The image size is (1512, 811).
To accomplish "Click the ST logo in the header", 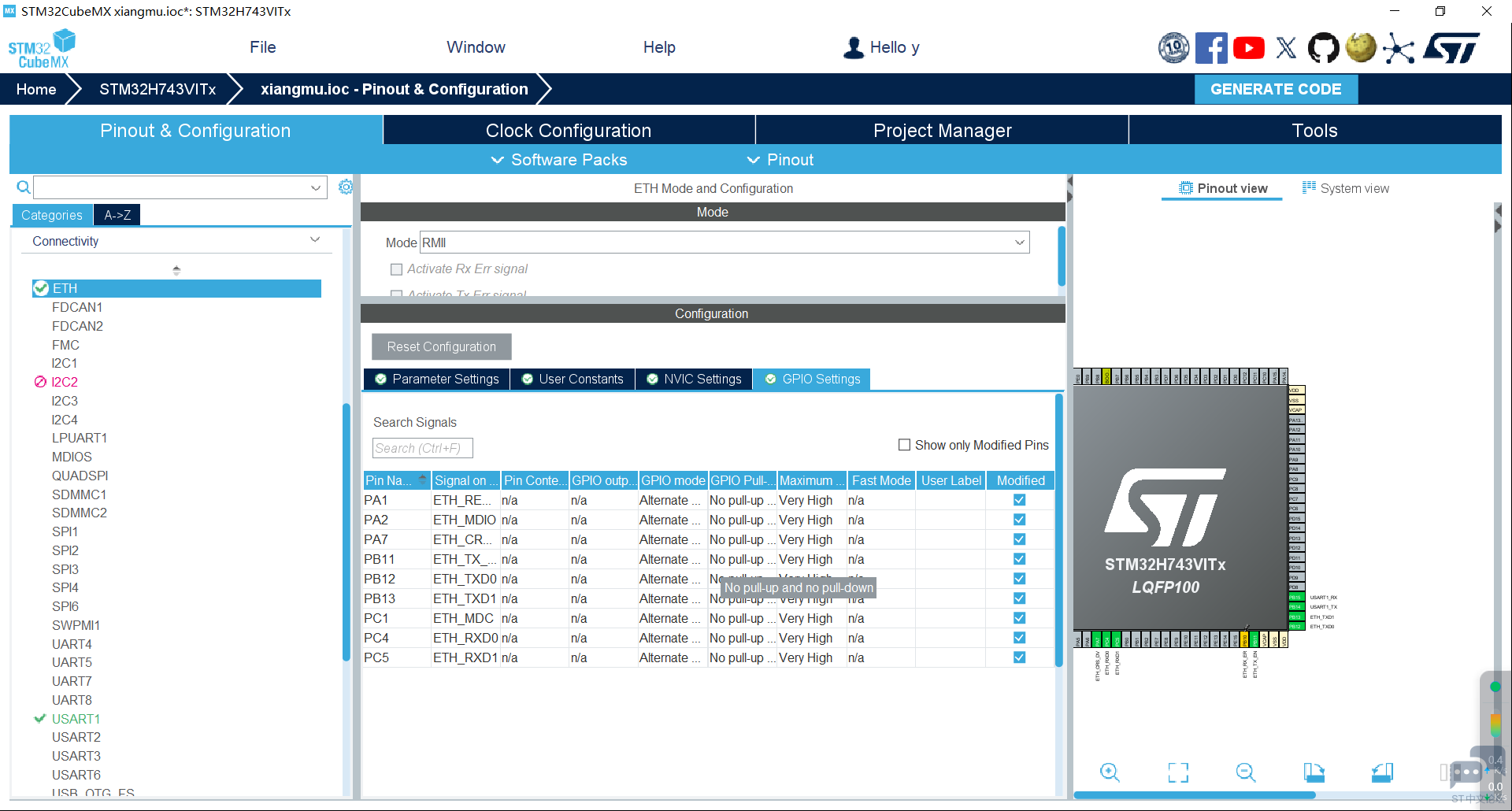I will (1451, 48).
